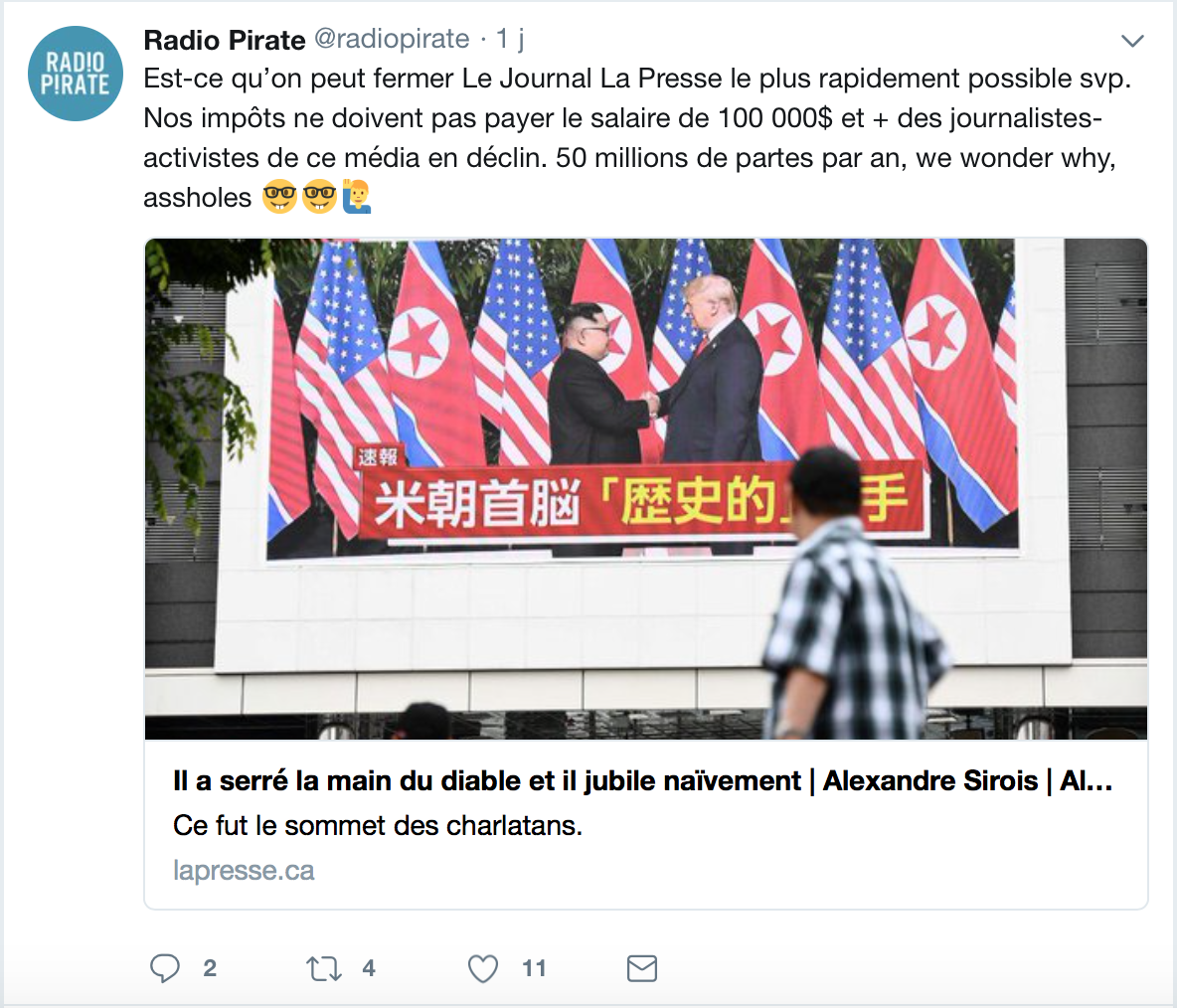The height and width of the screenshot is (1008, 1177).
Task: Visit the @radiopirate handle link
Action: click(392, 39)
